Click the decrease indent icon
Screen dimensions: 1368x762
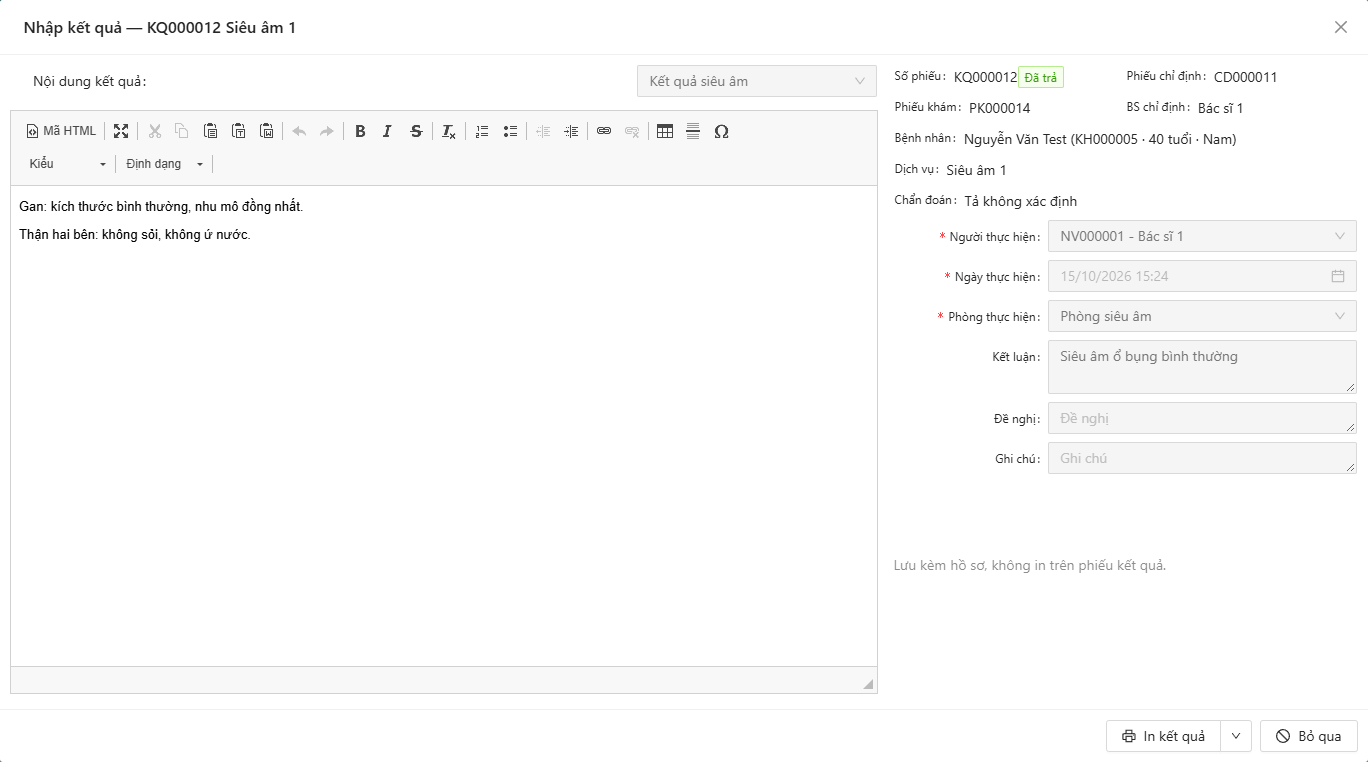[x=543, y=131]
